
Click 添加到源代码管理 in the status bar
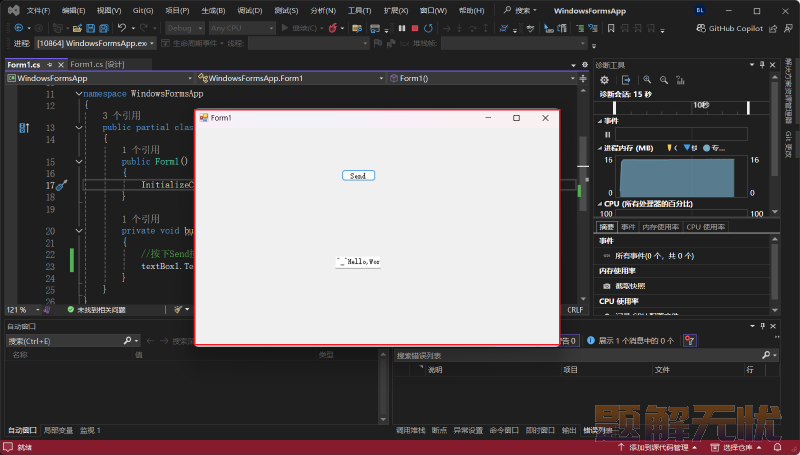[x=657, y=447]
